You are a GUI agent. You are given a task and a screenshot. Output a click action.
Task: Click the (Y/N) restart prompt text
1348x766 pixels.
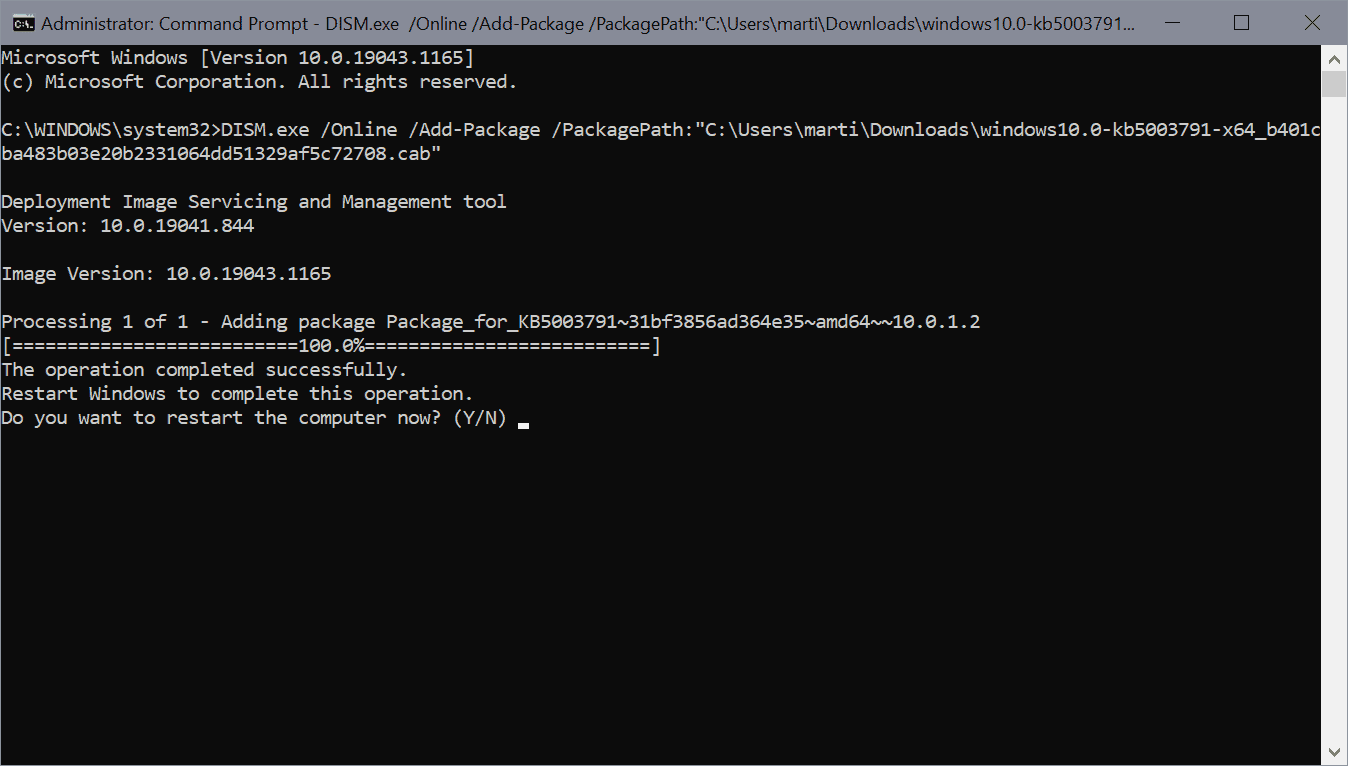(480, 418)
